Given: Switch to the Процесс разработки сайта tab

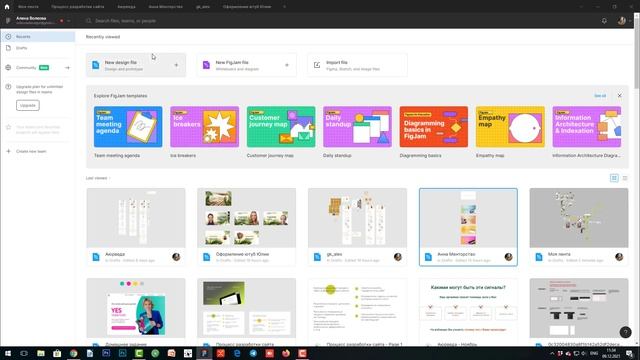Looking at the screenshot, I should tap(78, 7).
